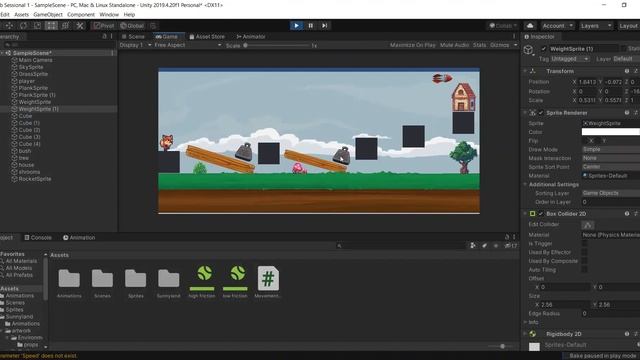Select the Rotate tool in toolbar
The height and width of the screenshot is (360, 640).
(x=23, y=26)
